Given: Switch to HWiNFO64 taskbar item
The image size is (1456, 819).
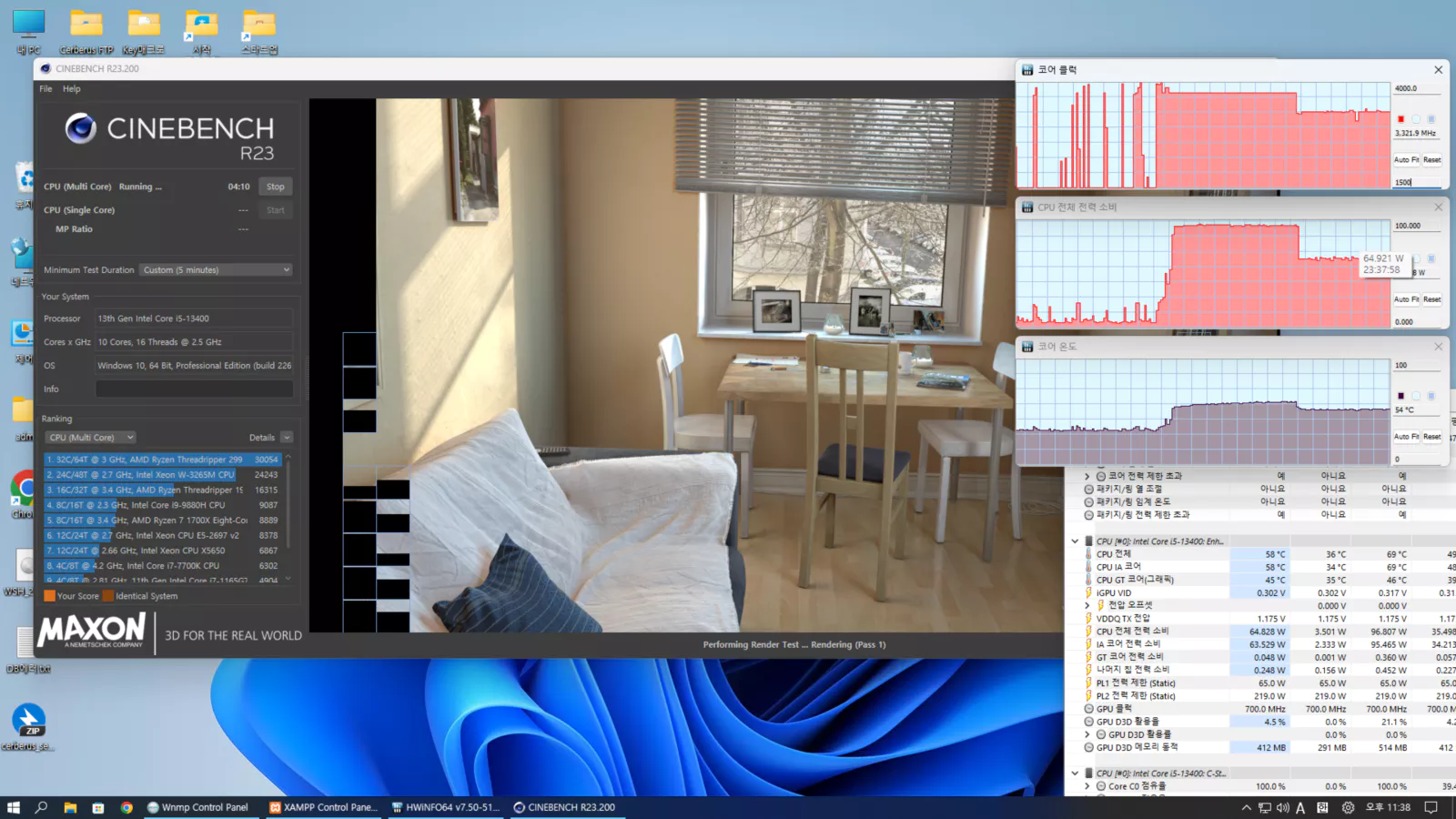Looking at the screenshot, I should [x=446, y=807].
